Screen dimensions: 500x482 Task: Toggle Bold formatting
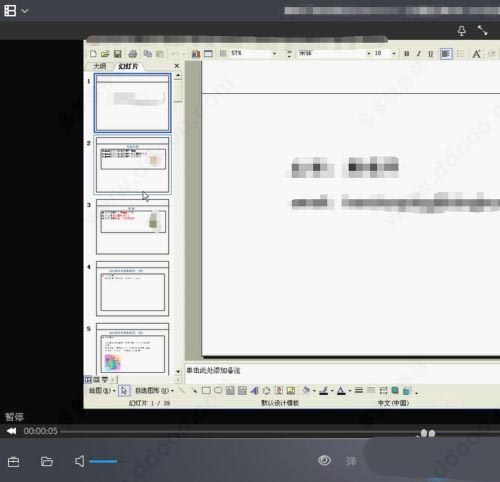click(x=406, y=54)
